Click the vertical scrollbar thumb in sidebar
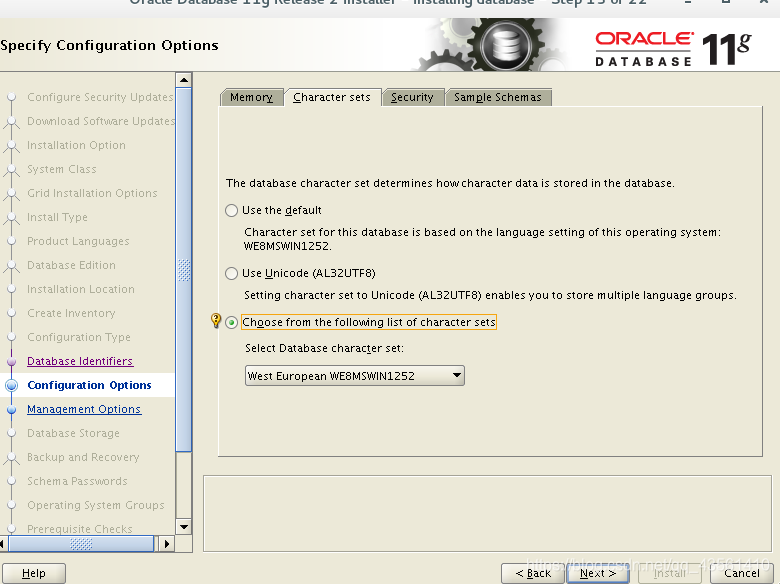The height and width of the screenshot is (584, 780). [x=184, y=270]
